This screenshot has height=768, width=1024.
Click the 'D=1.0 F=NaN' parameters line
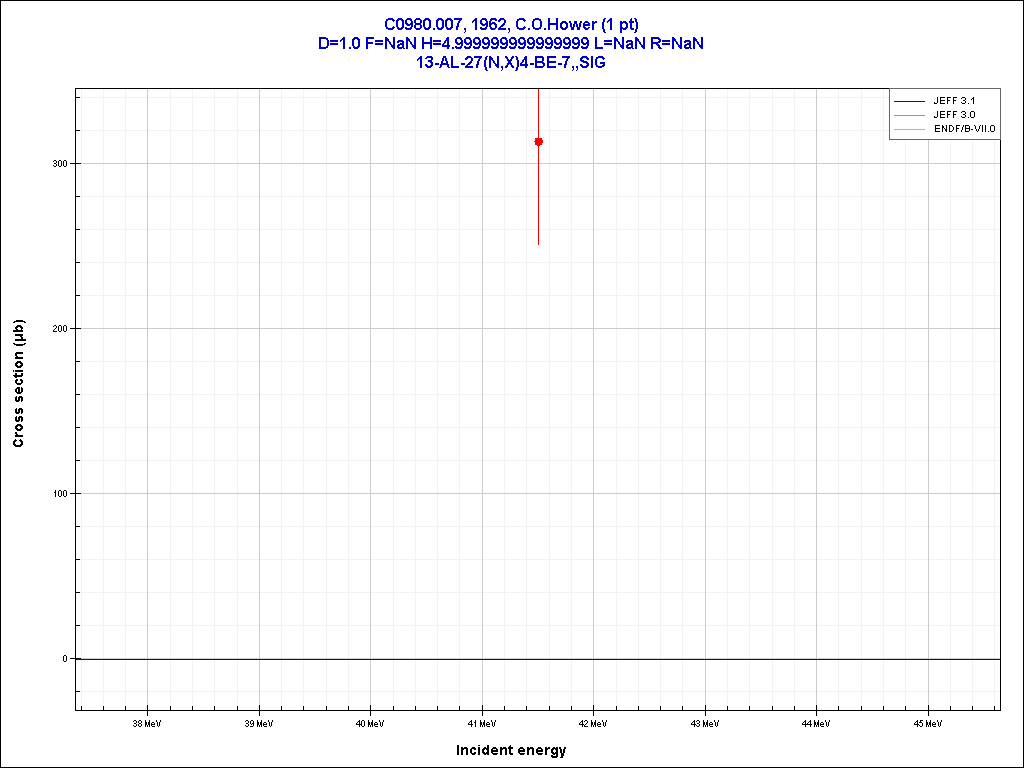pos(511,43)
